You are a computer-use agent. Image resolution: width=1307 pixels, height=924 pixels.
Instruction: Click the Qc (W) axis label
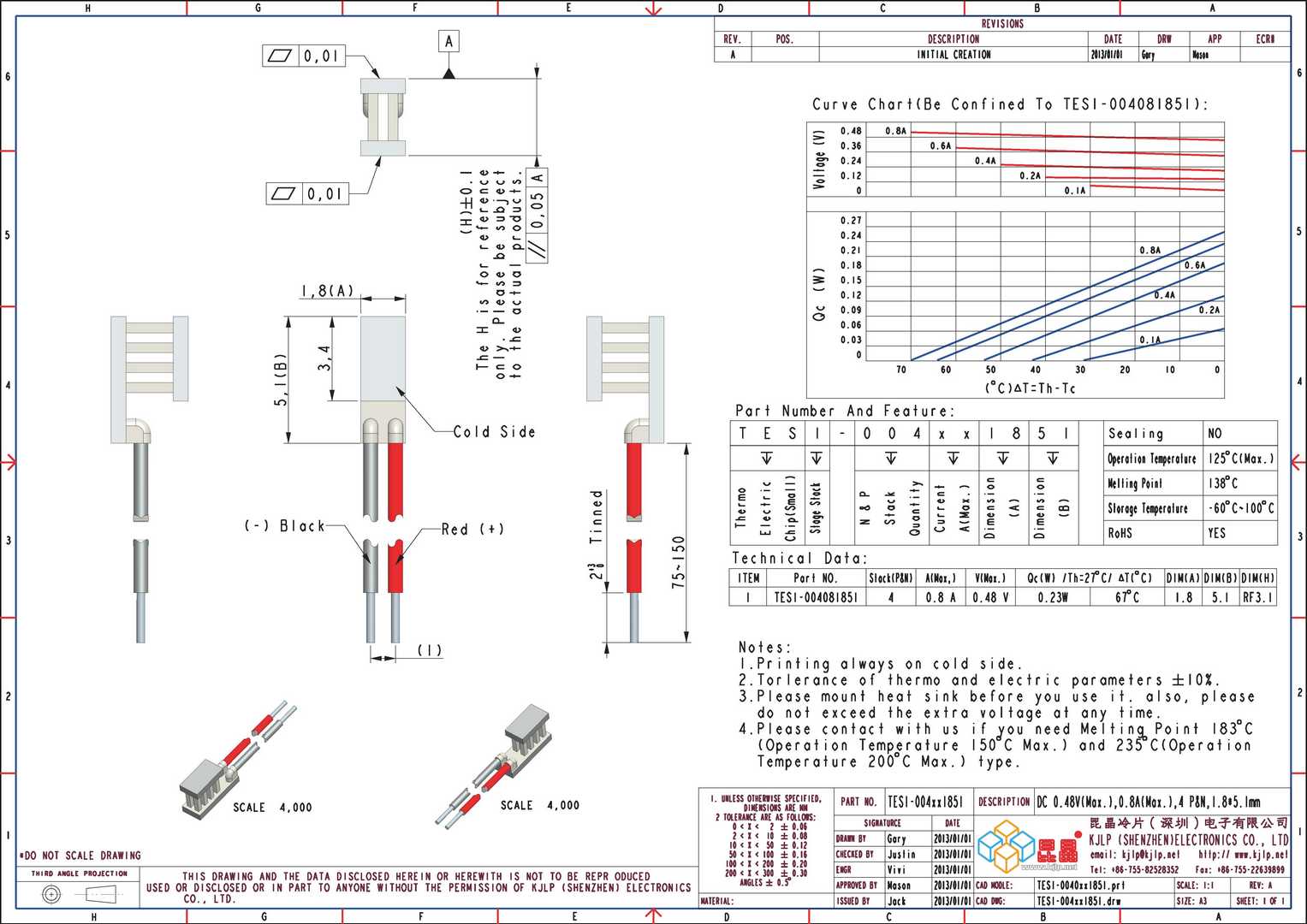pos(819,295)
